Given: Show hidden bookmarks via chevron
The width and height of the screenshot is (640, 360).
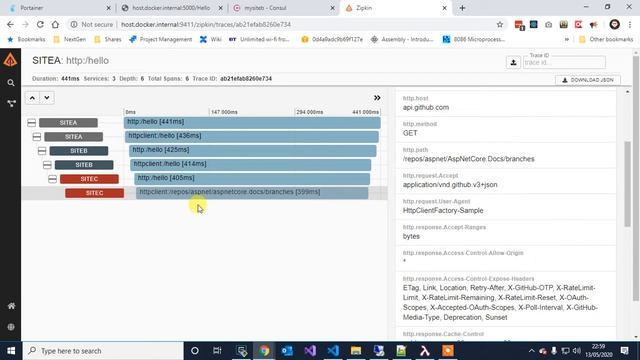Looking at the screenshot, I should 567,39.
